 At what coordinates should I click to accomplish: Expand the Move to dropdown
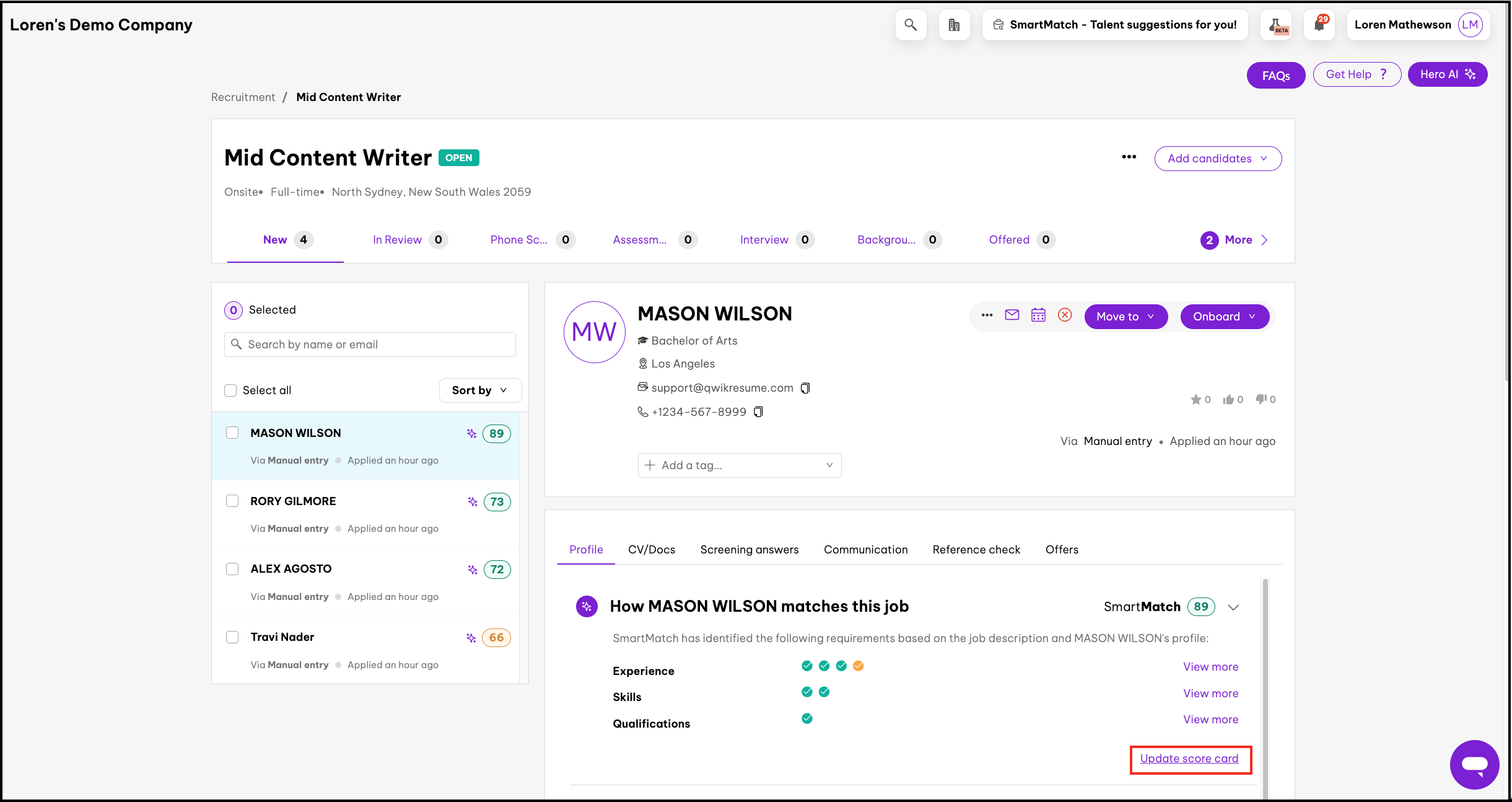[1125, 317]
